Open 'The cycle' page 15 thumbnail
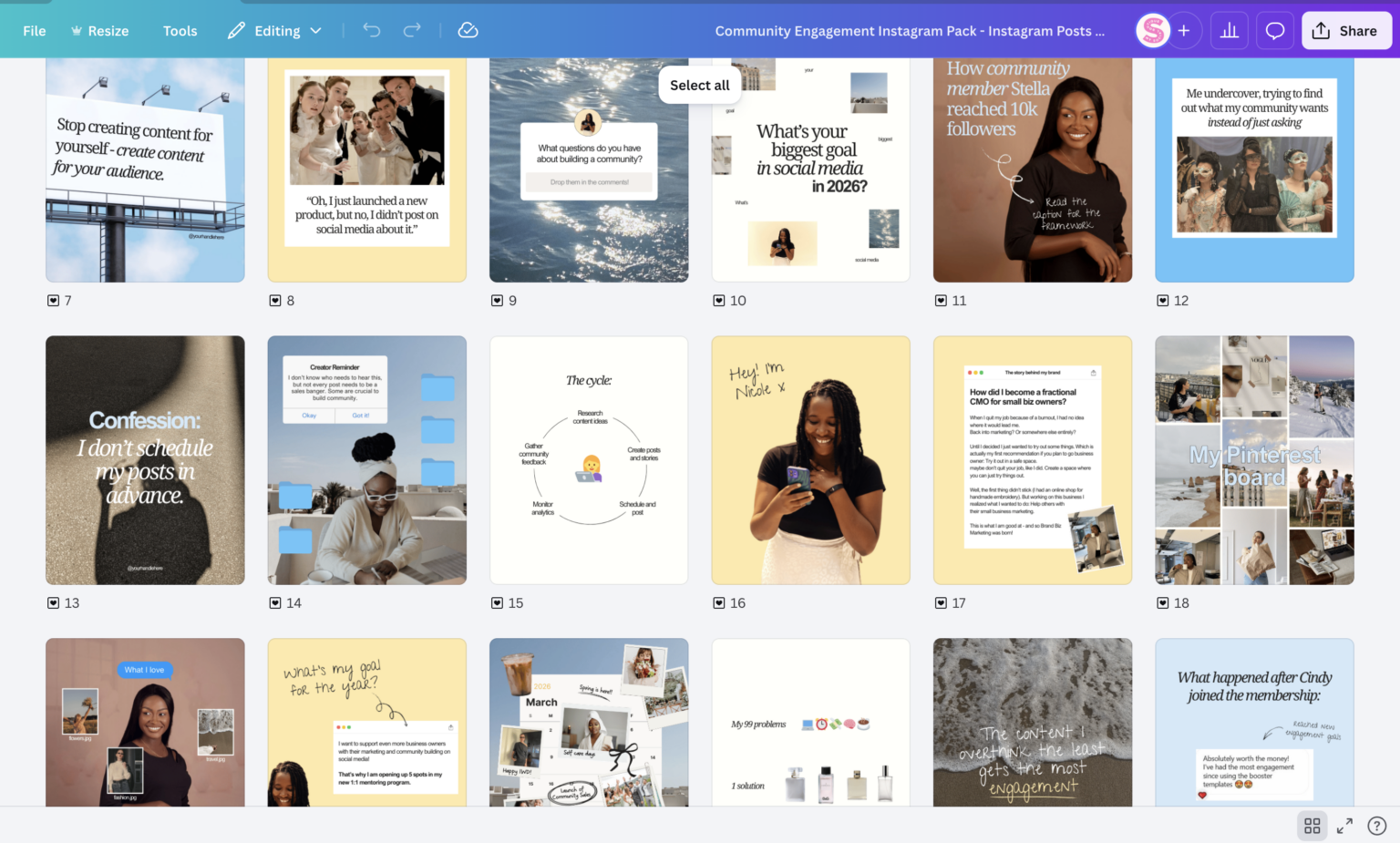The image size is (1400, 843). (x=589, y=460)
